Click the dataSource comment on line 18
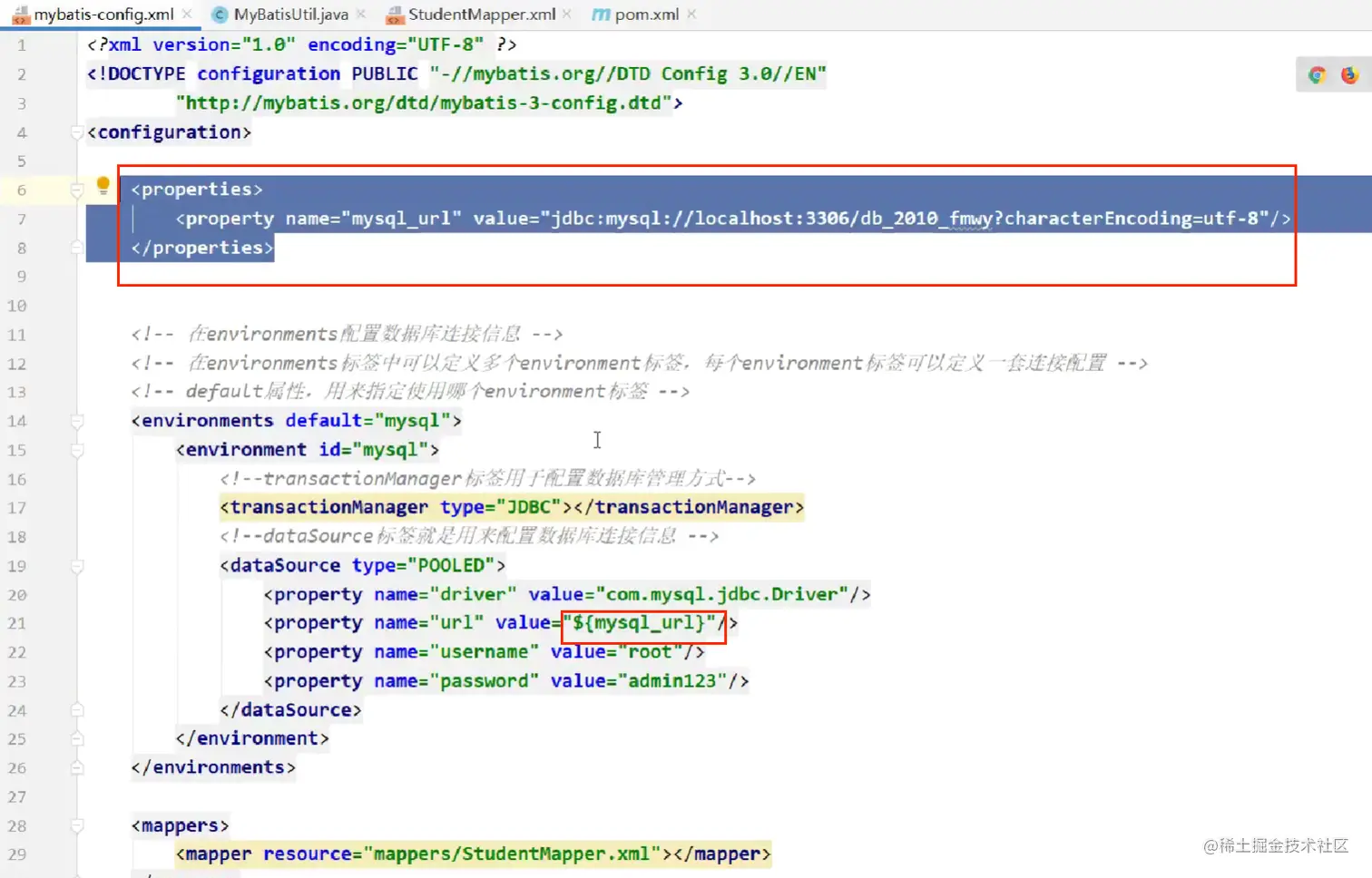This screenshot has width=1372, height=878. [469, 537]
